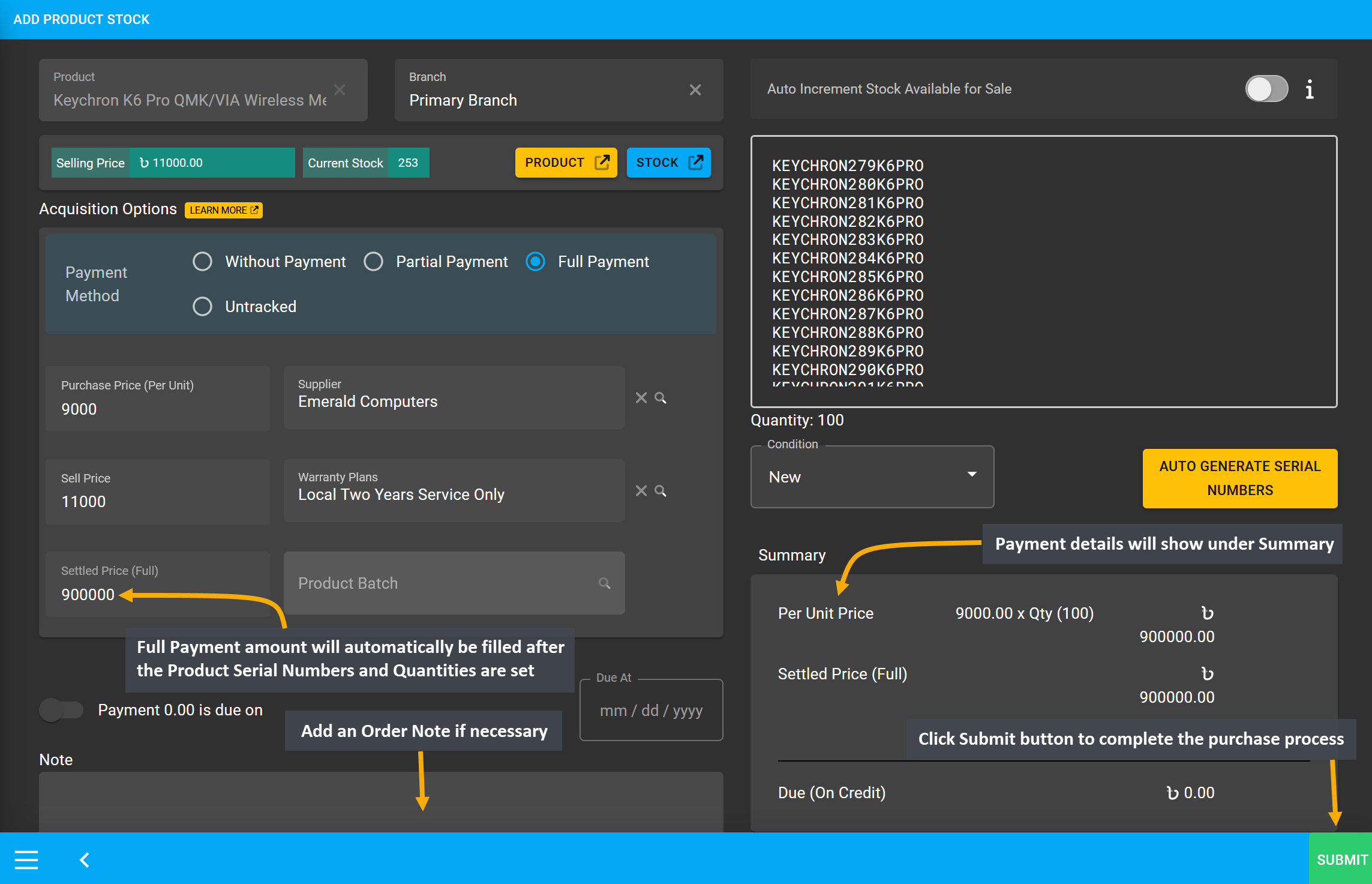Click the SUBMIT button
This screenshot has width=1372, height=884.
point(1341,858)
